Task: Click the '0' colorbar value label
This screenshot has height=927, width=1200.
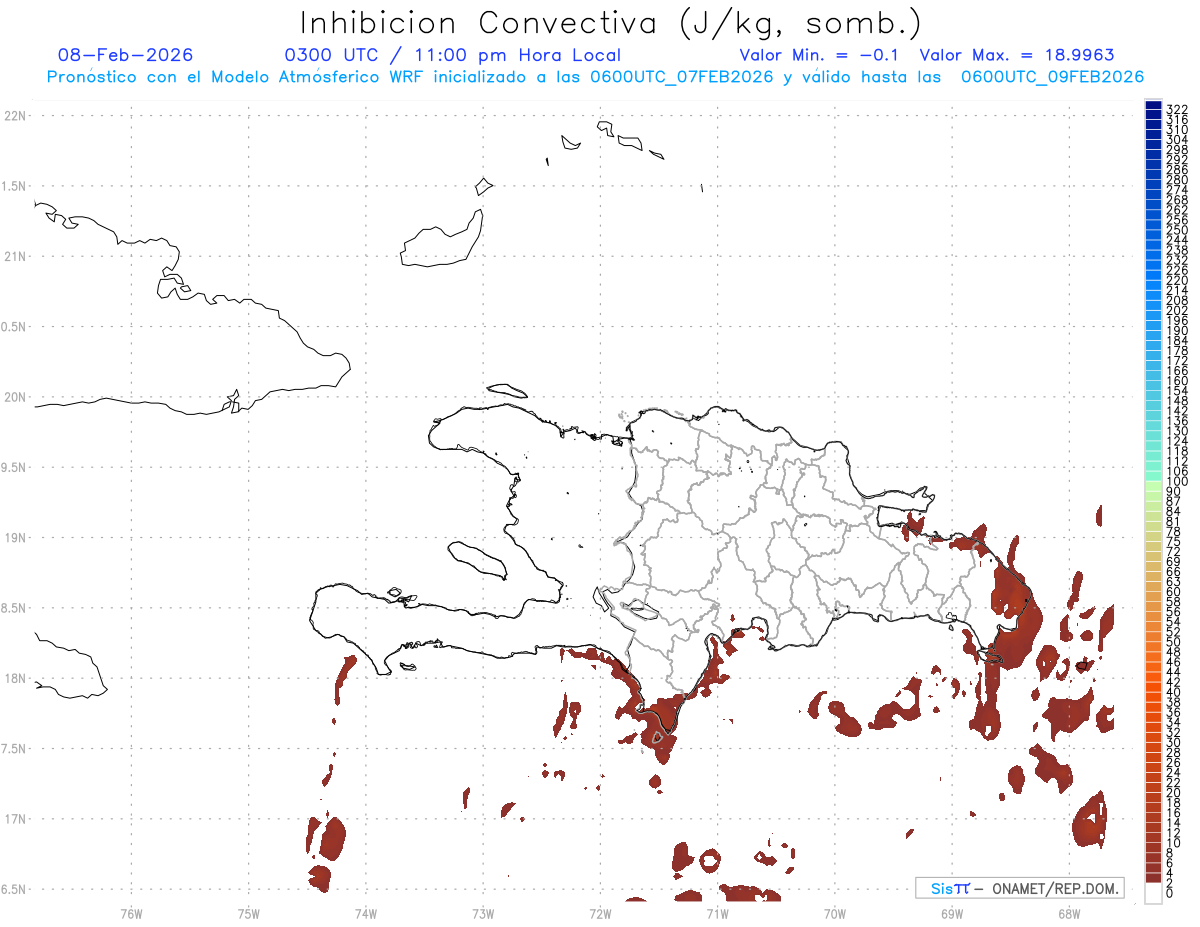Action: (x=1170, y=892)
